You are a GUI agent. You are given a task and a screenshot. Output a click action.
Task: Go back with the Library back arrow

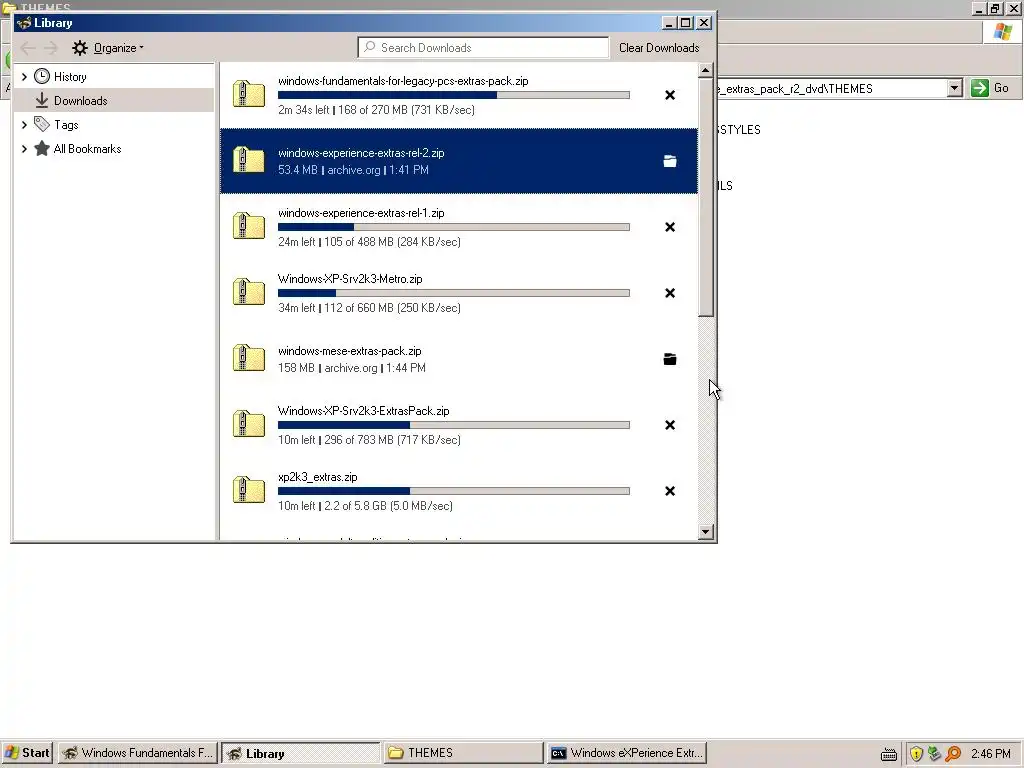point(28,48)
